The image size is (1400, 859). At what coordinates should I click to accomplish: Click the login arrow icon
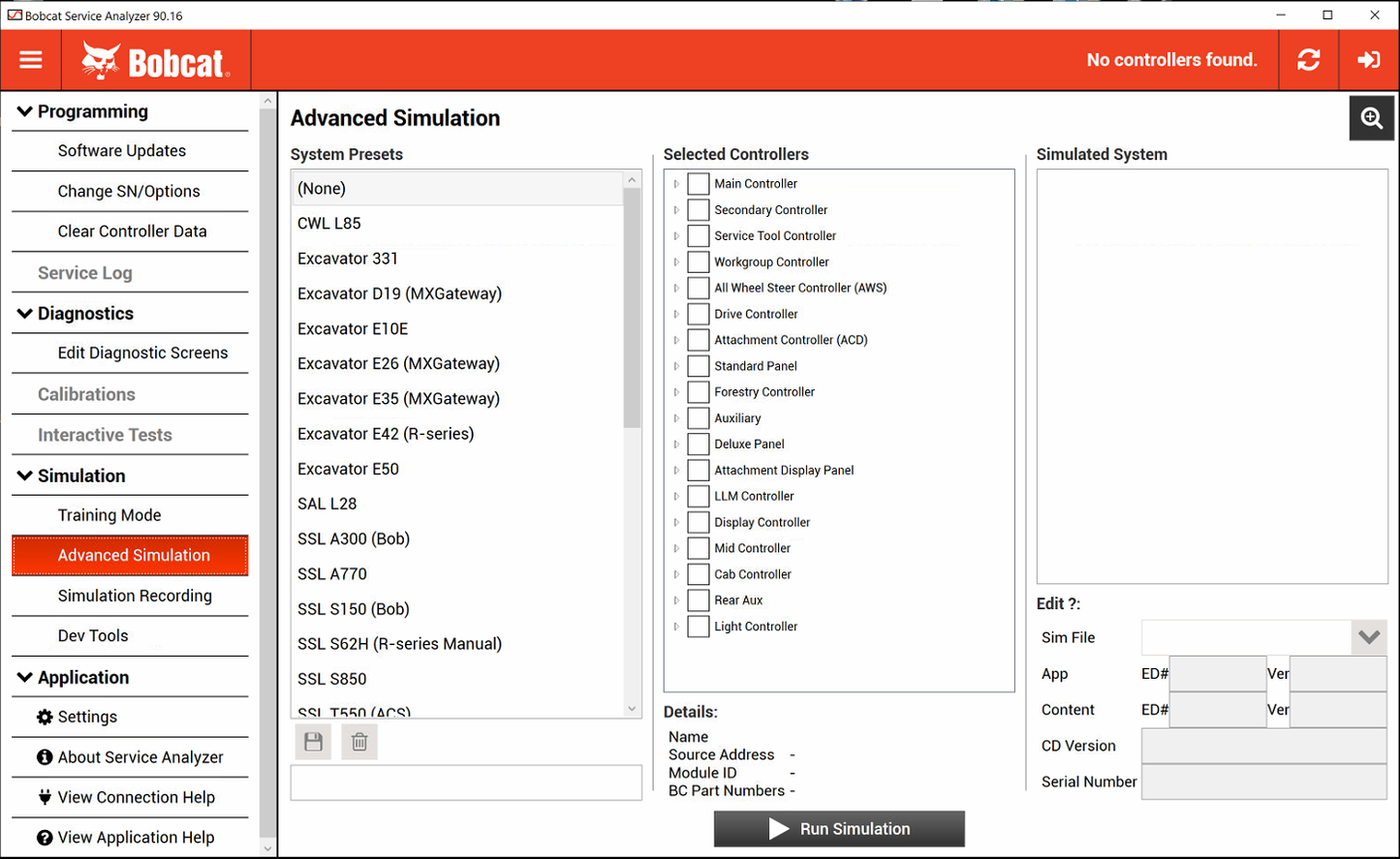coord(1369,60)
